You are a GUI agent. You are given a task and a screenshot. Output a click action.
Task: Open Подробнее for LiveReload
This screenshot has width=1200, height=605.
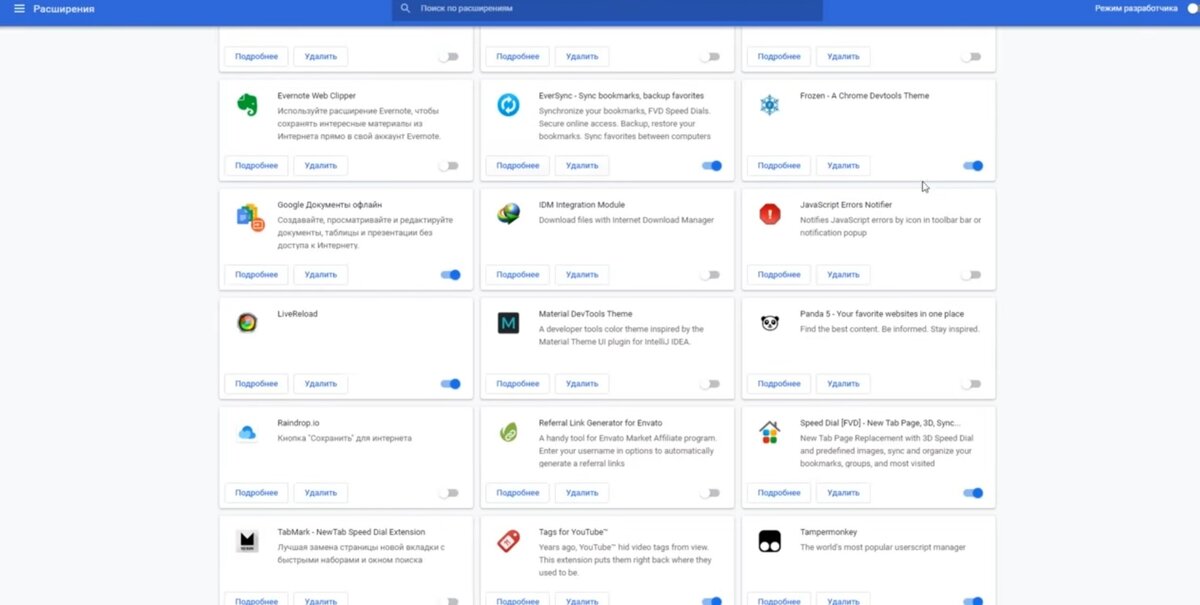point(256,384)
